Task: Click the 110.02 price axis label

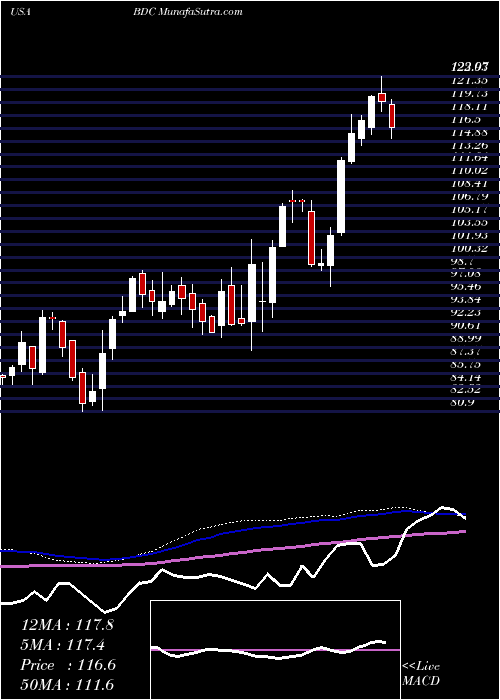Action: [x=470, y=171]
